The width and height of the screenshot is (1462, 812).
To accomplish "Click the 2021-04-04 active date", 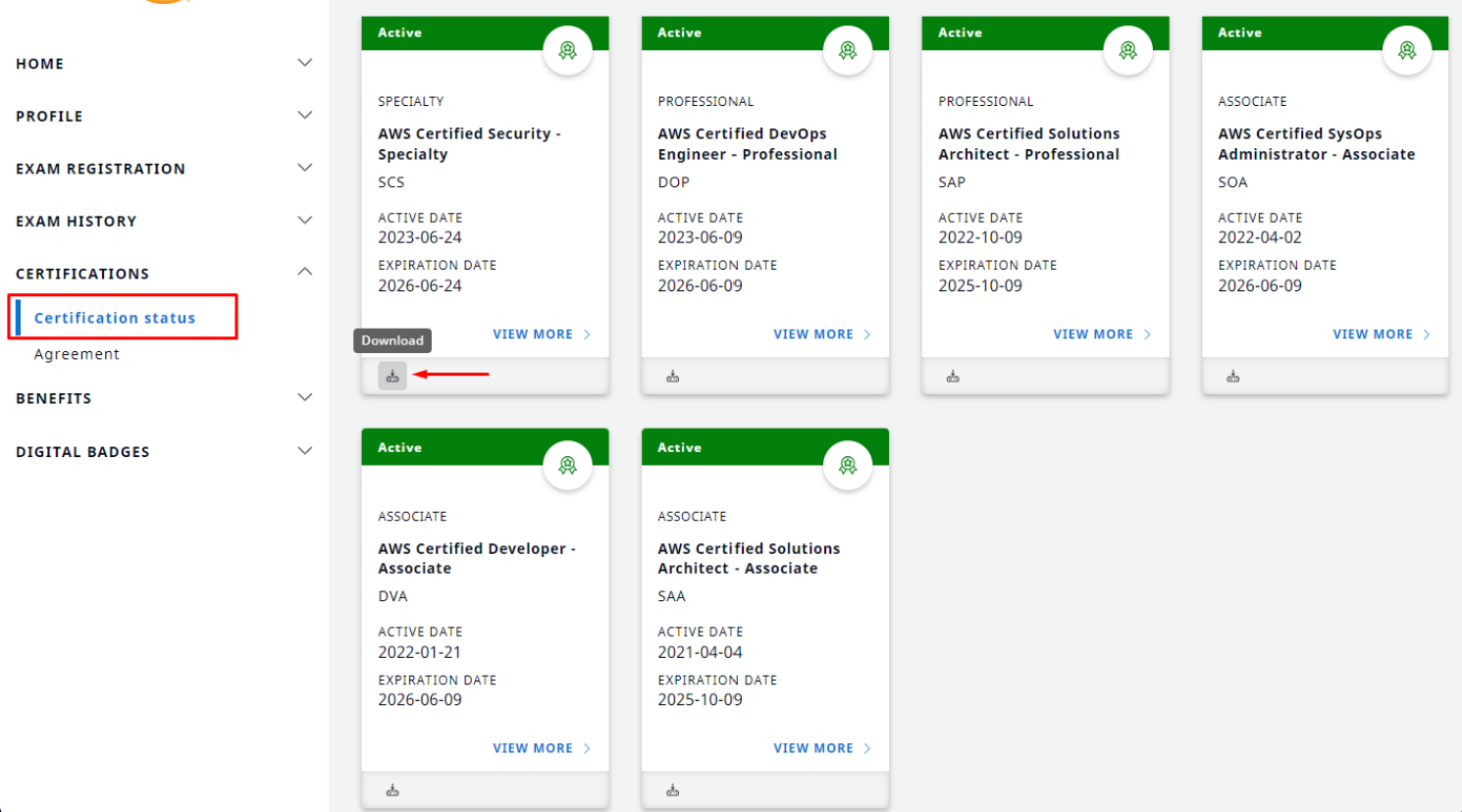I will [701, 652].
